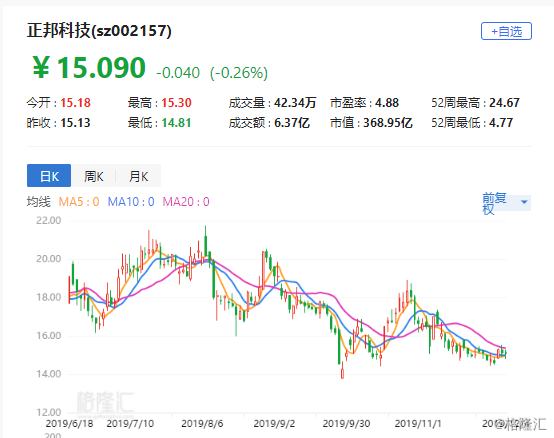554x438 pixels.
Task: Click the MA10 : 0 label
Action: [131, 202]
